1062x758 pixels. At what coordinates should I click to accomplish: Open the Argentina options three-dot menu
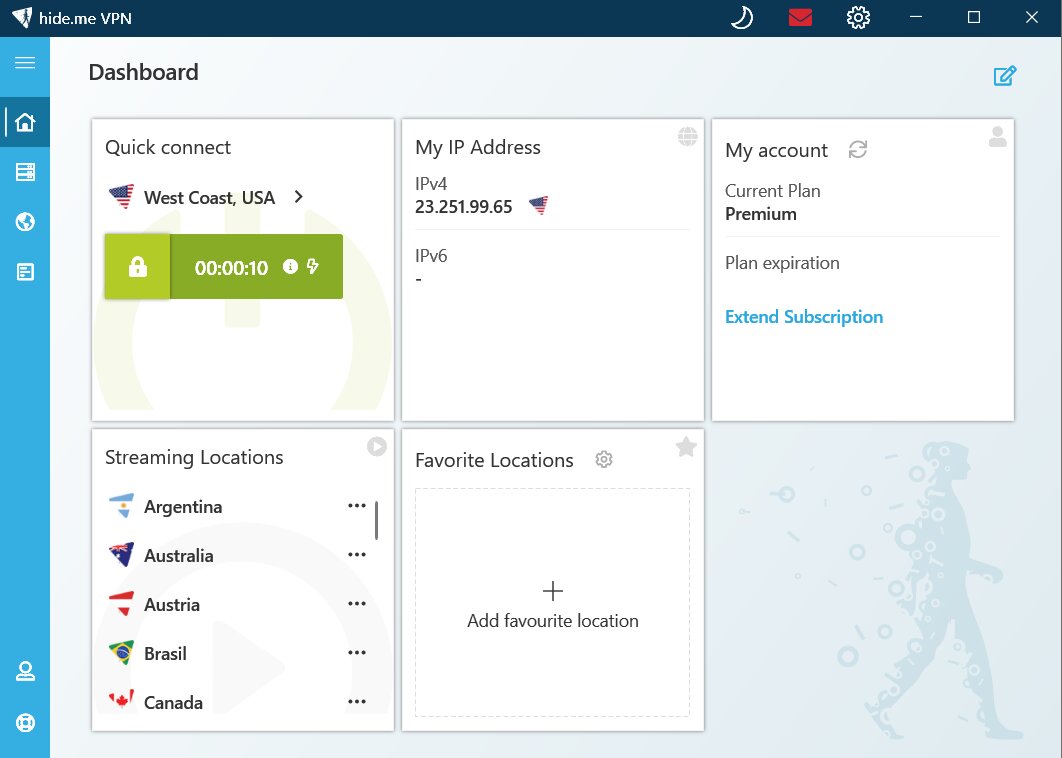pos(356,505)
